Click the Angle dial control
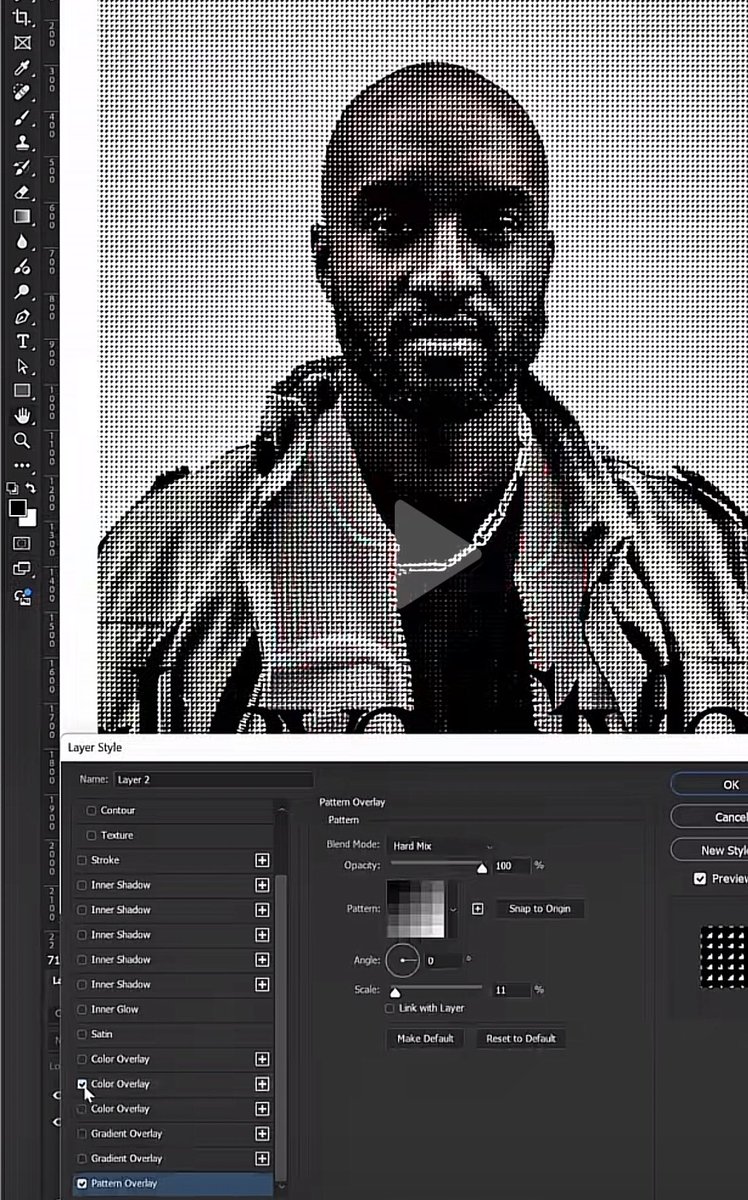 point(403,960)
